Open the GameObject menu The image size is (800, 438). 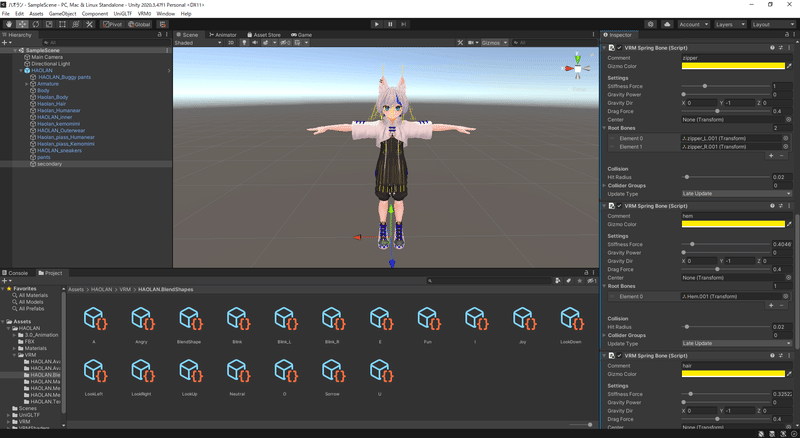[x=62, y=14]
